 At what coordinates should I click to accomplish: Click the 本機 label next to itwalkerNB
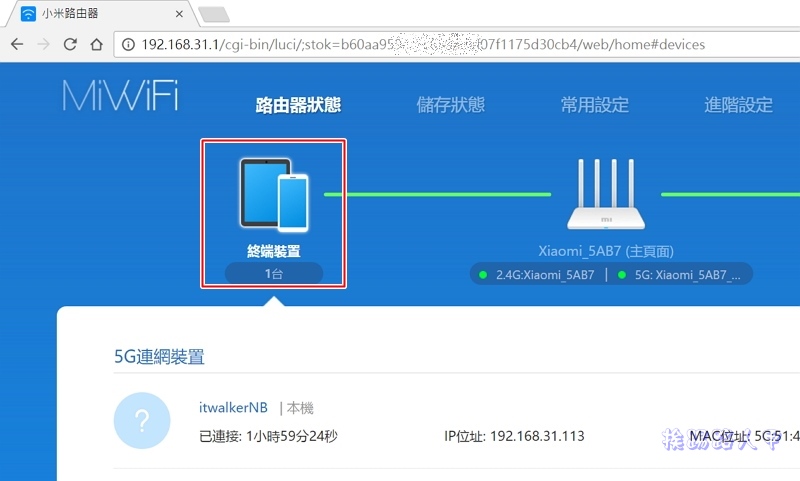coord(300,408)
